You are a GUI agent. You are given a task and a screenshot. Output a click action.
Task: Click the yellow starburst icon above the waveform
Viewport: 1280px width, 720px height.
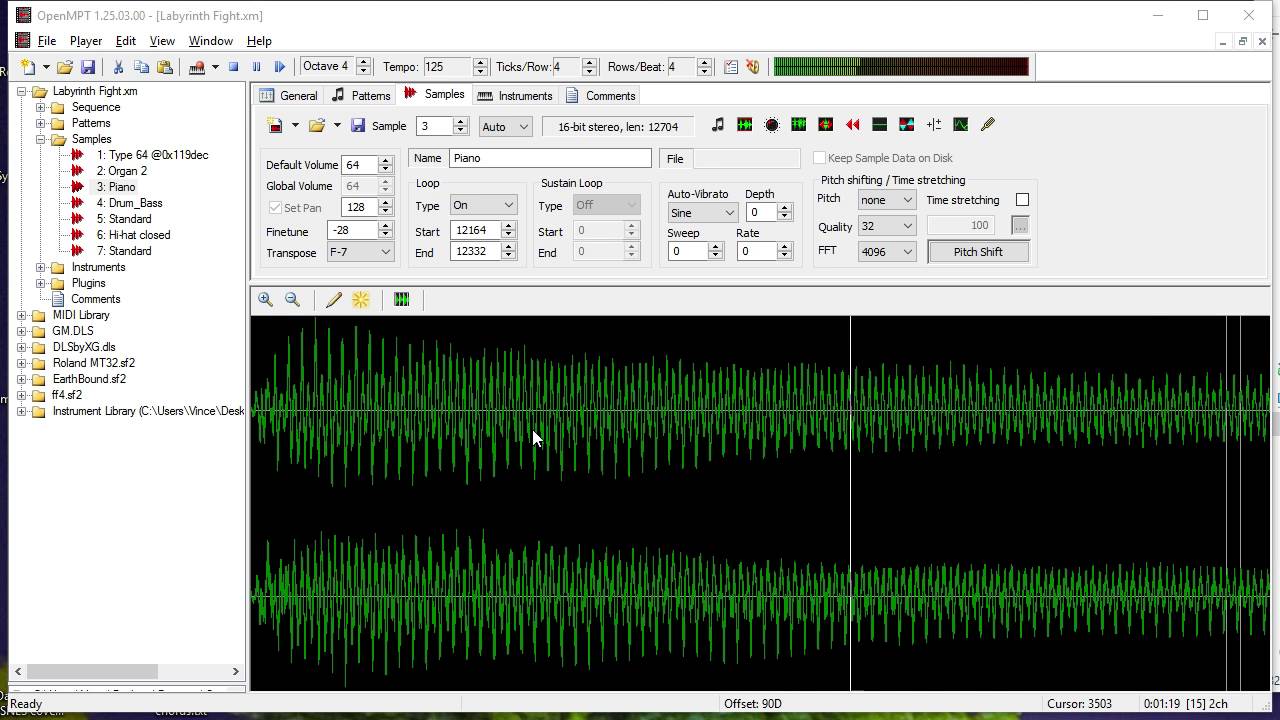(361, 299)
